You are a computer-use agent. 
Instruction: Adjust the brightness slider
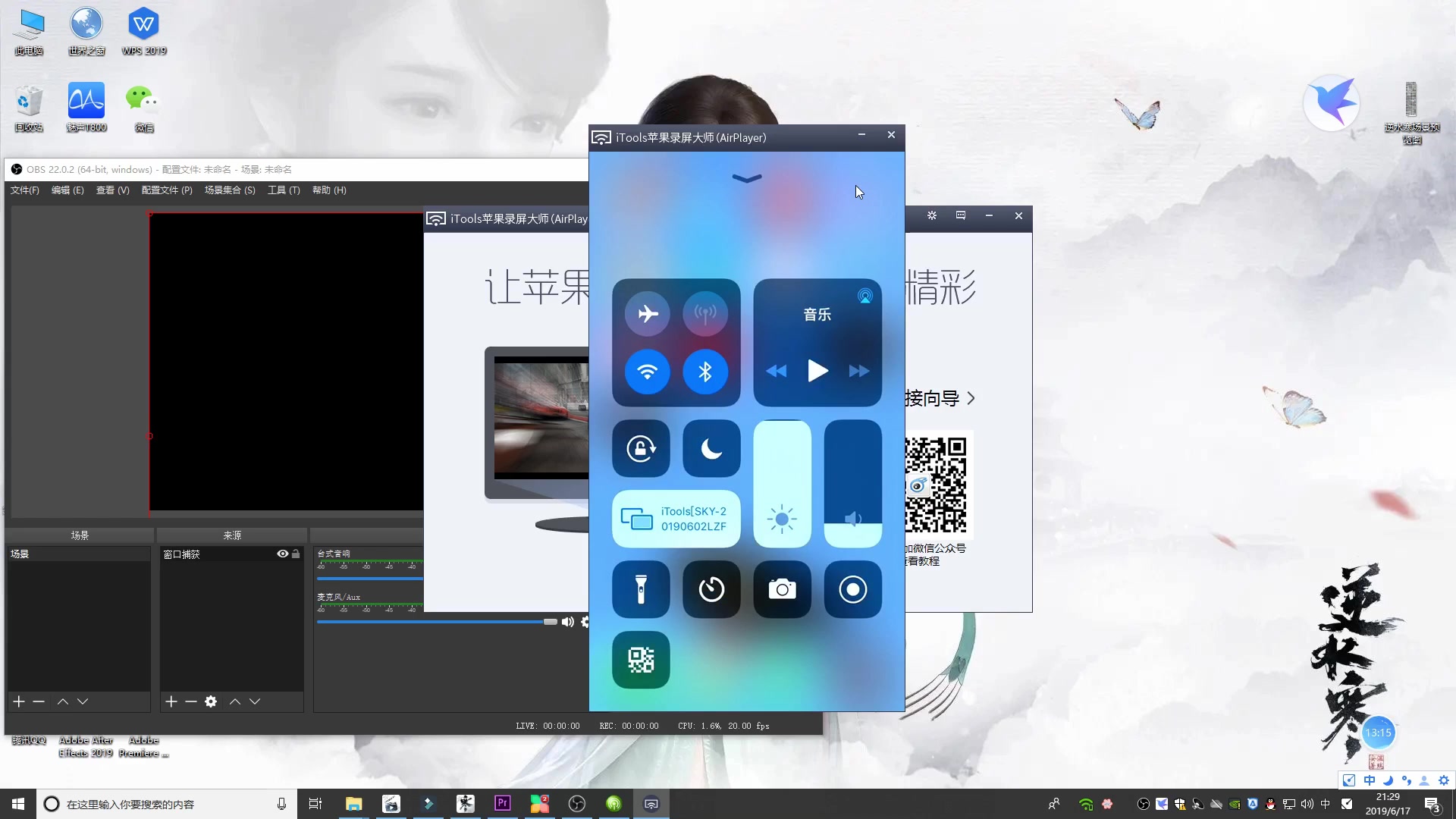[x=782, y=484]
